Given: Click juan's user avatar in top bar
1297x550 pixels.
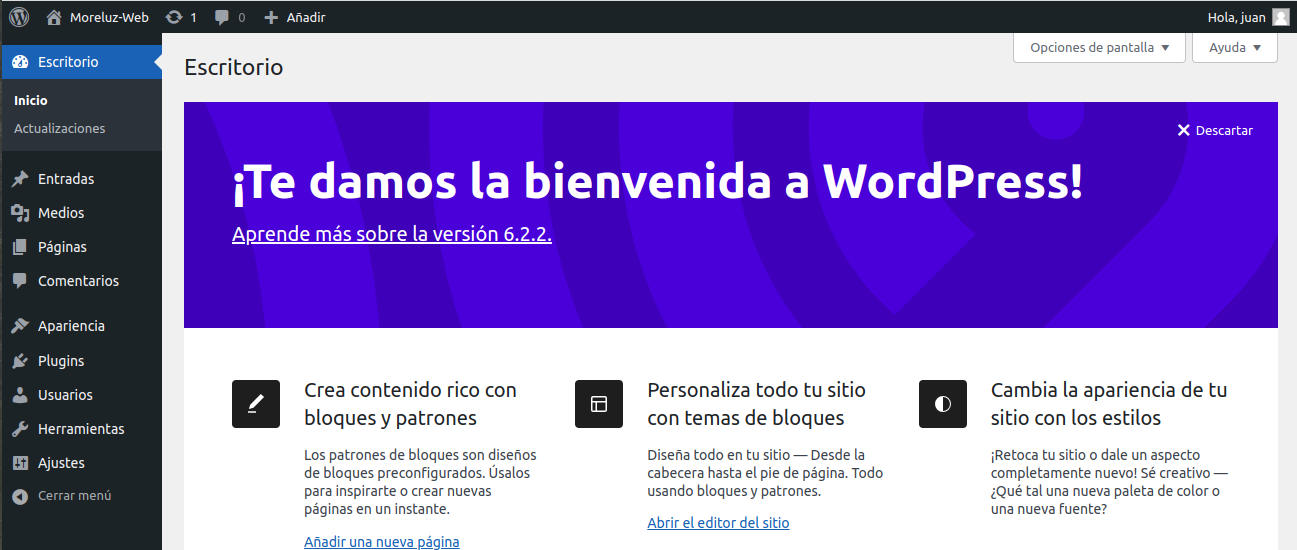Looking at the screenshot, I should 1280,17.
